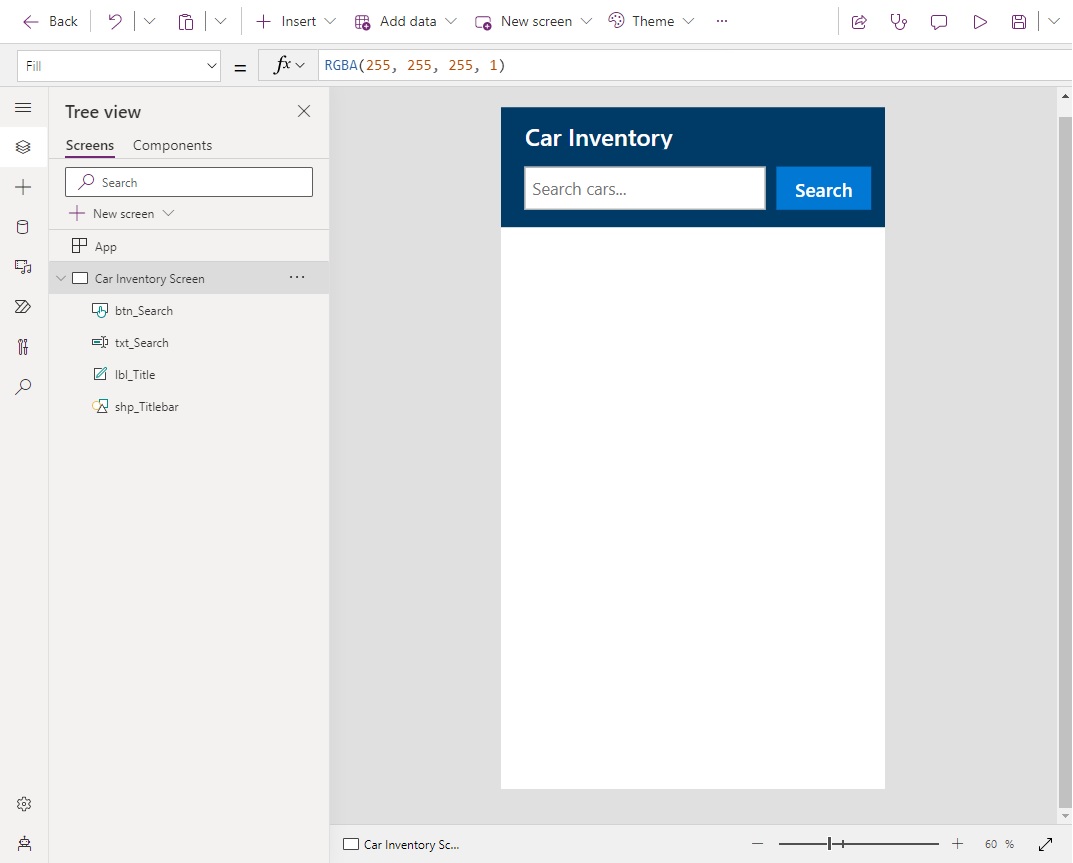Switch to the Components tab
Image resolution: width=1073 pixels, height=863 pixels.
[172, 145]
